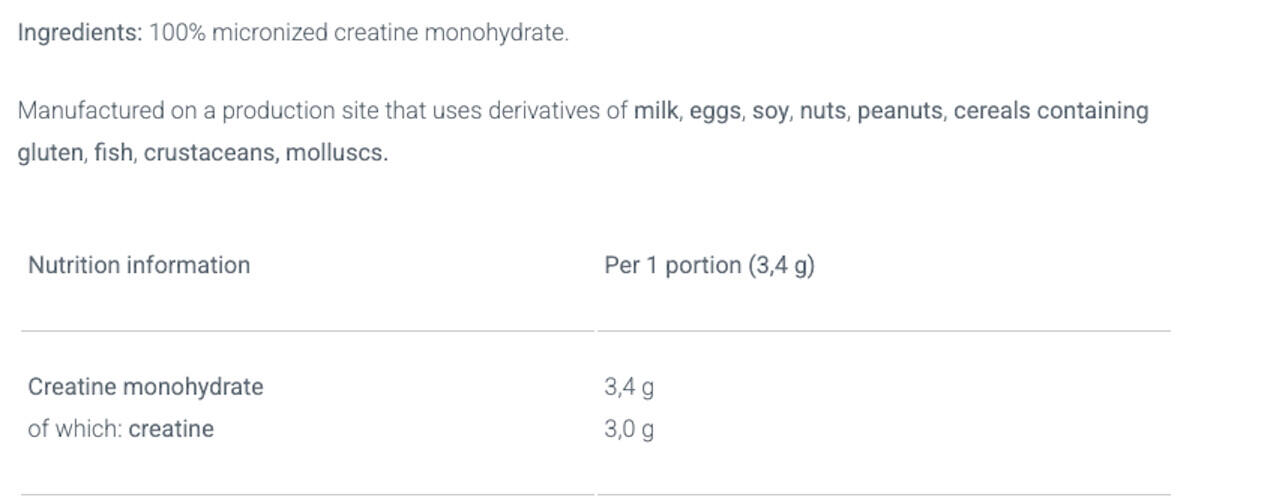1282x500 pixels.
Task: Click the bold word 'crustaceans'
Action: tap(209, 154)
